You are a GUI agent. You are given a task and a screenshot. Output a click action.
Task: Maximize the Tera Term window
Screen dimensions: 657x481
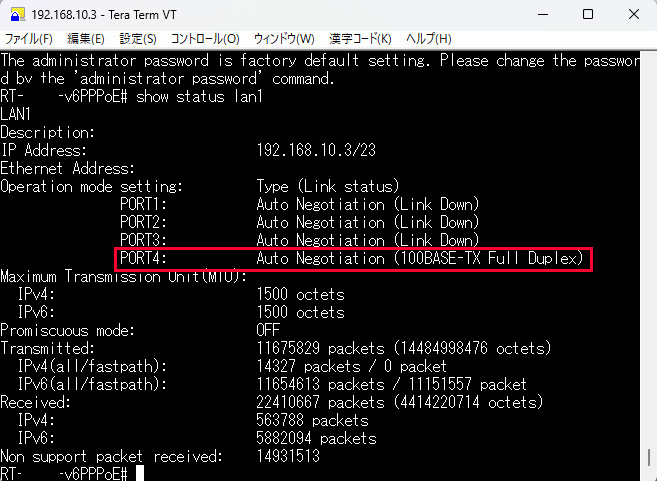coord(588,14)
